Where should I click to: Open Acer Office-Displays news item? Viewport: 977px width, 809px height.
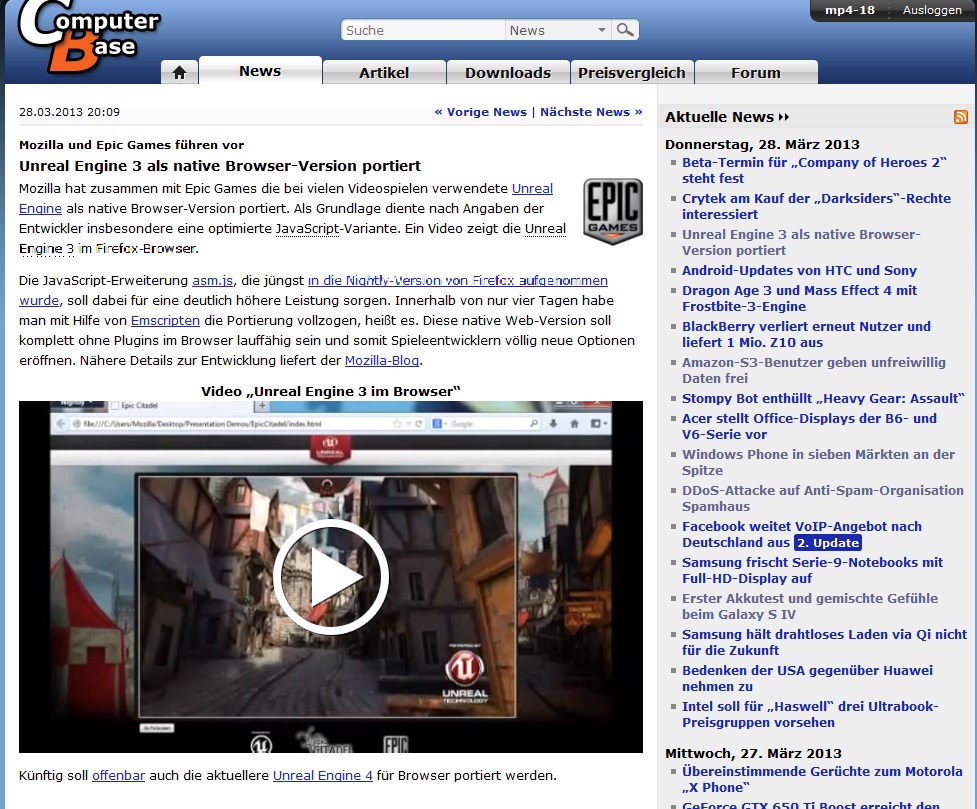click(x=809, y=426)
